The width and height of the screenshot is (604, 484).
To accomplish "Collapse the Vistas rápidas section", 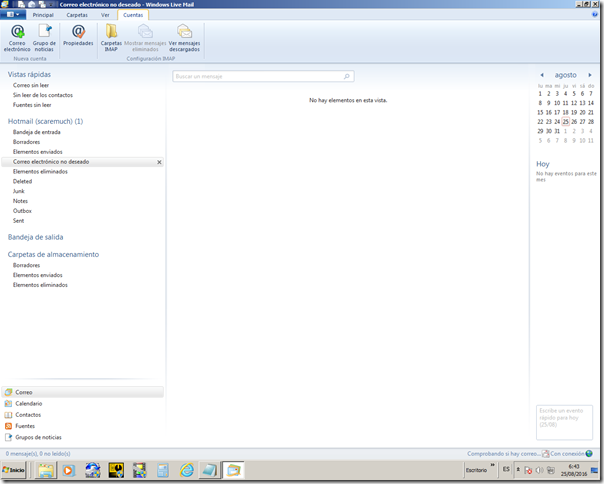I will tap(29, 74).
